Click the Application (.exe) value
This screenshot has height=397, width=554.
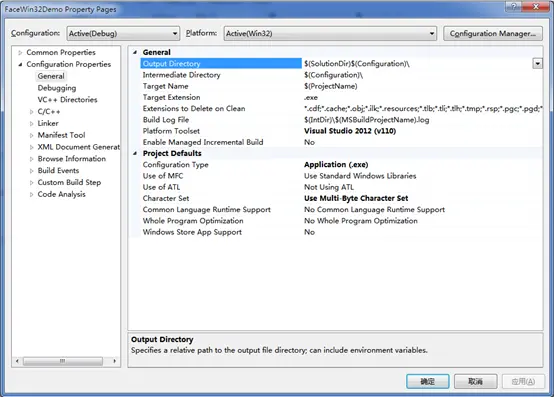coord(336,165)
